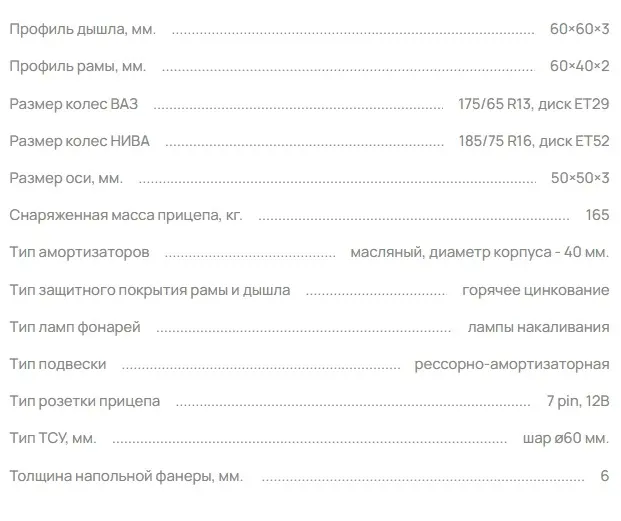
Task: Click the 'Размер колес НИВА' label
Action: coord(79,141)
